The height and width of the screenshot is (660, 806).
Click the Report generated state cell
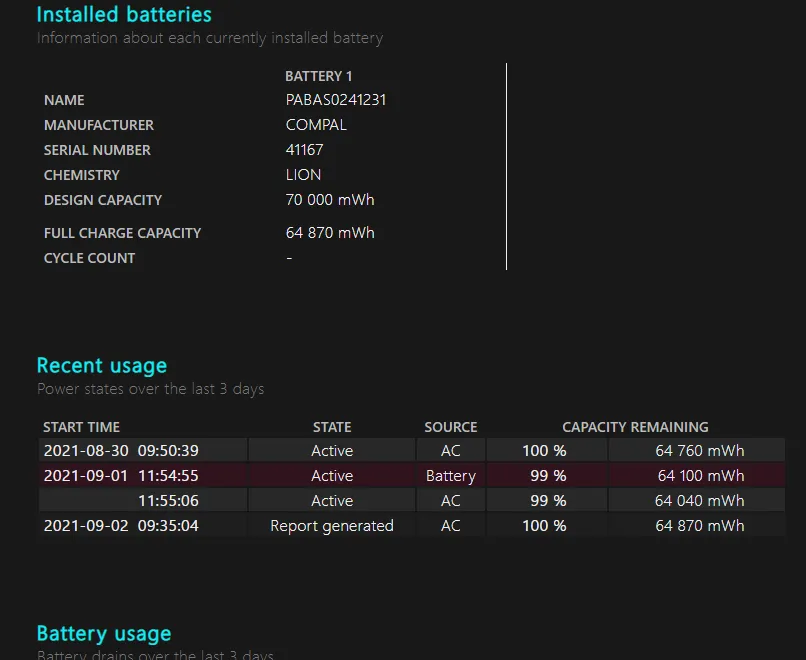pyautogui.click(x=332, y=526)
